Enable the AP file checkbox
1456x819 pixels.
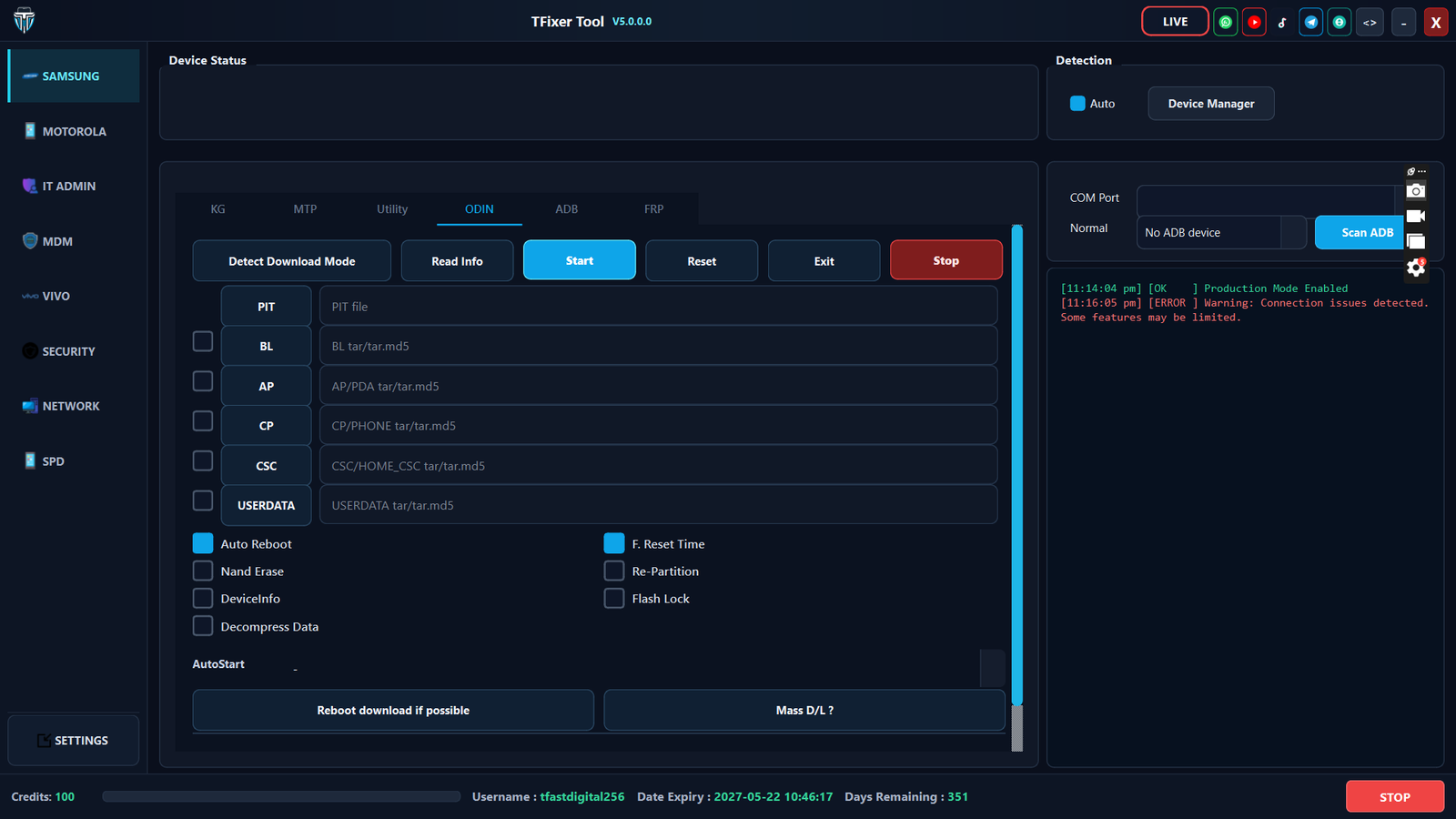pyautogui.click(x=203, y=381)
